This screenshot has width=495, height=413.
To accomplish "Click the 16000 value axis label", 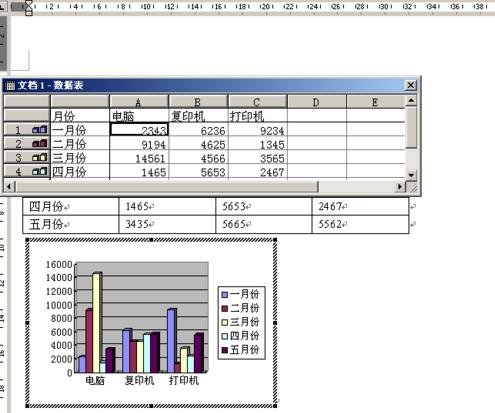I will coord(59,264).
